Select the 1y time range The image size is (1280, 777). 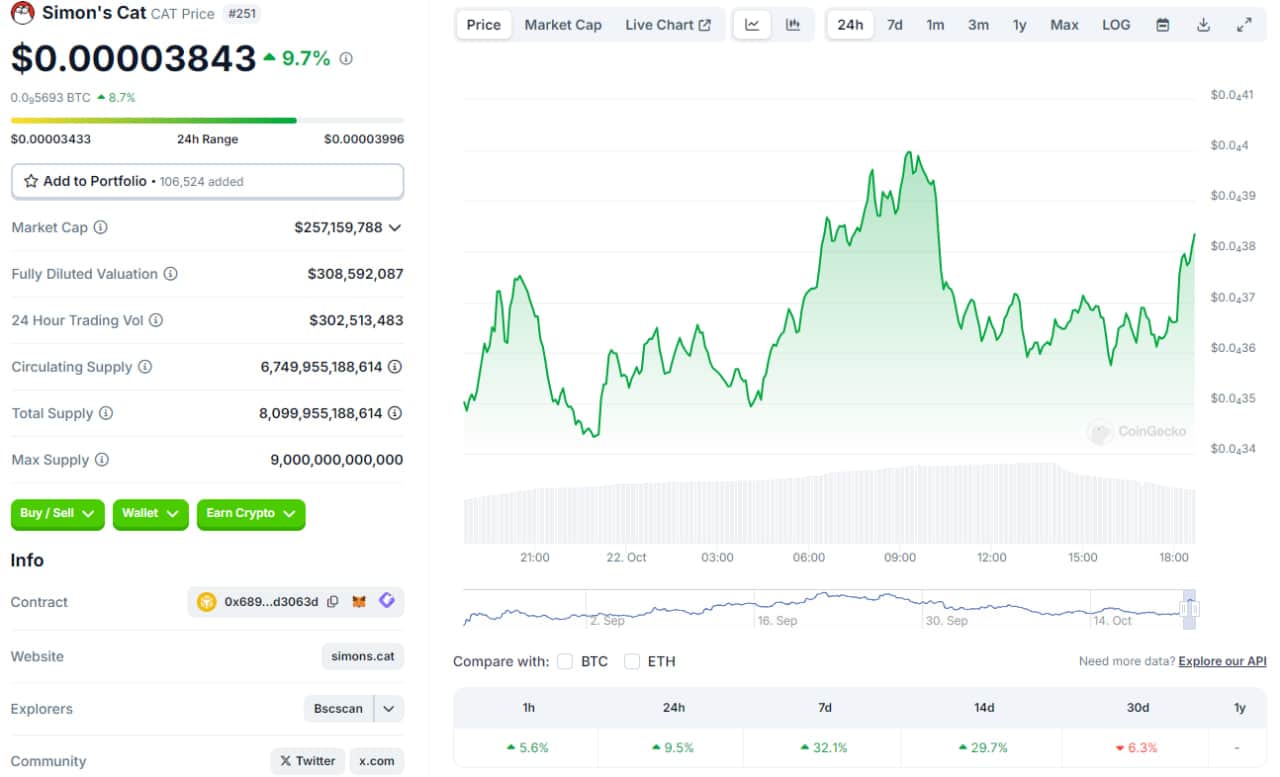click(1019, 25)
